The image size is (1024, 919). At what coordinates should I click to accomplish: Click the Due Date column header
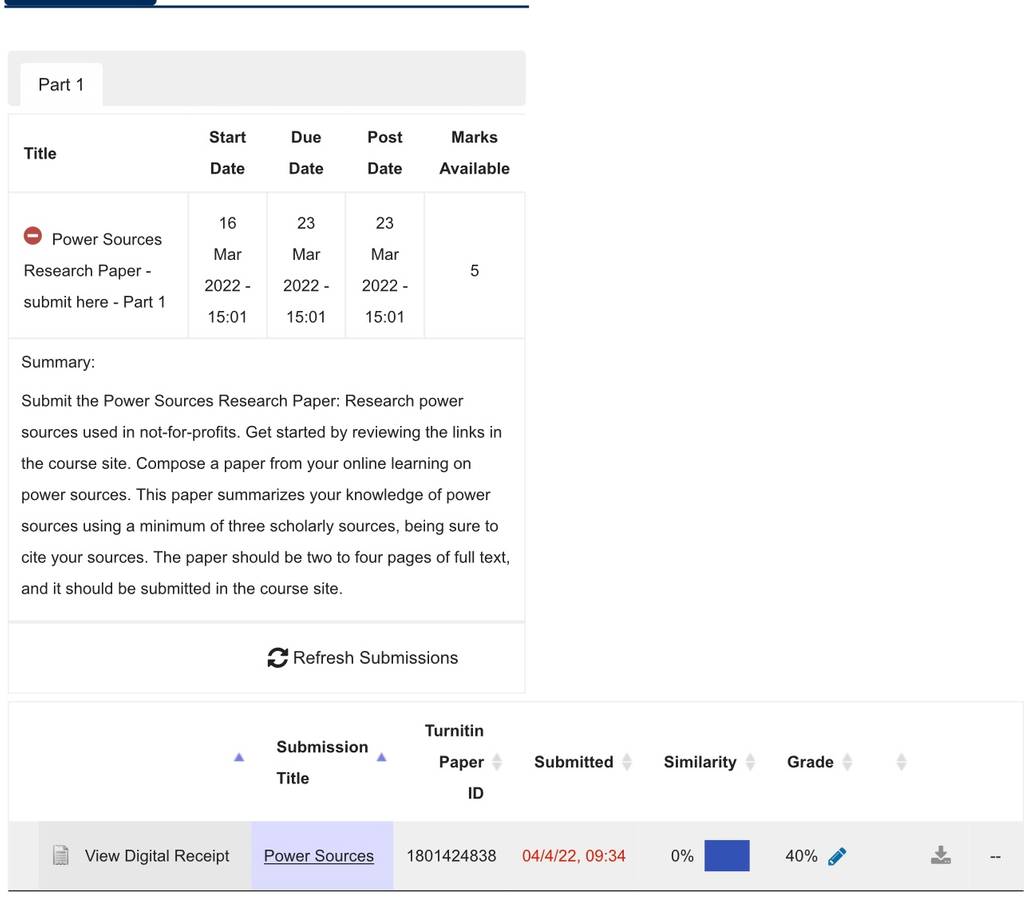coord(306,153)
